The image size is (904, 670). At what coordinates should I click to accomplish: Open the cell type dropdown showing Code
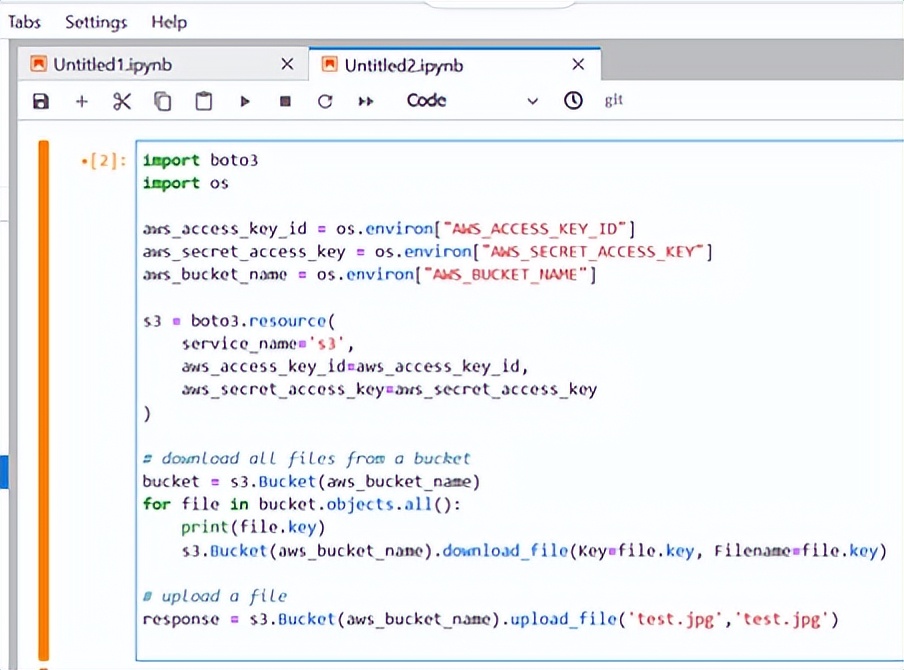[470, 100]
